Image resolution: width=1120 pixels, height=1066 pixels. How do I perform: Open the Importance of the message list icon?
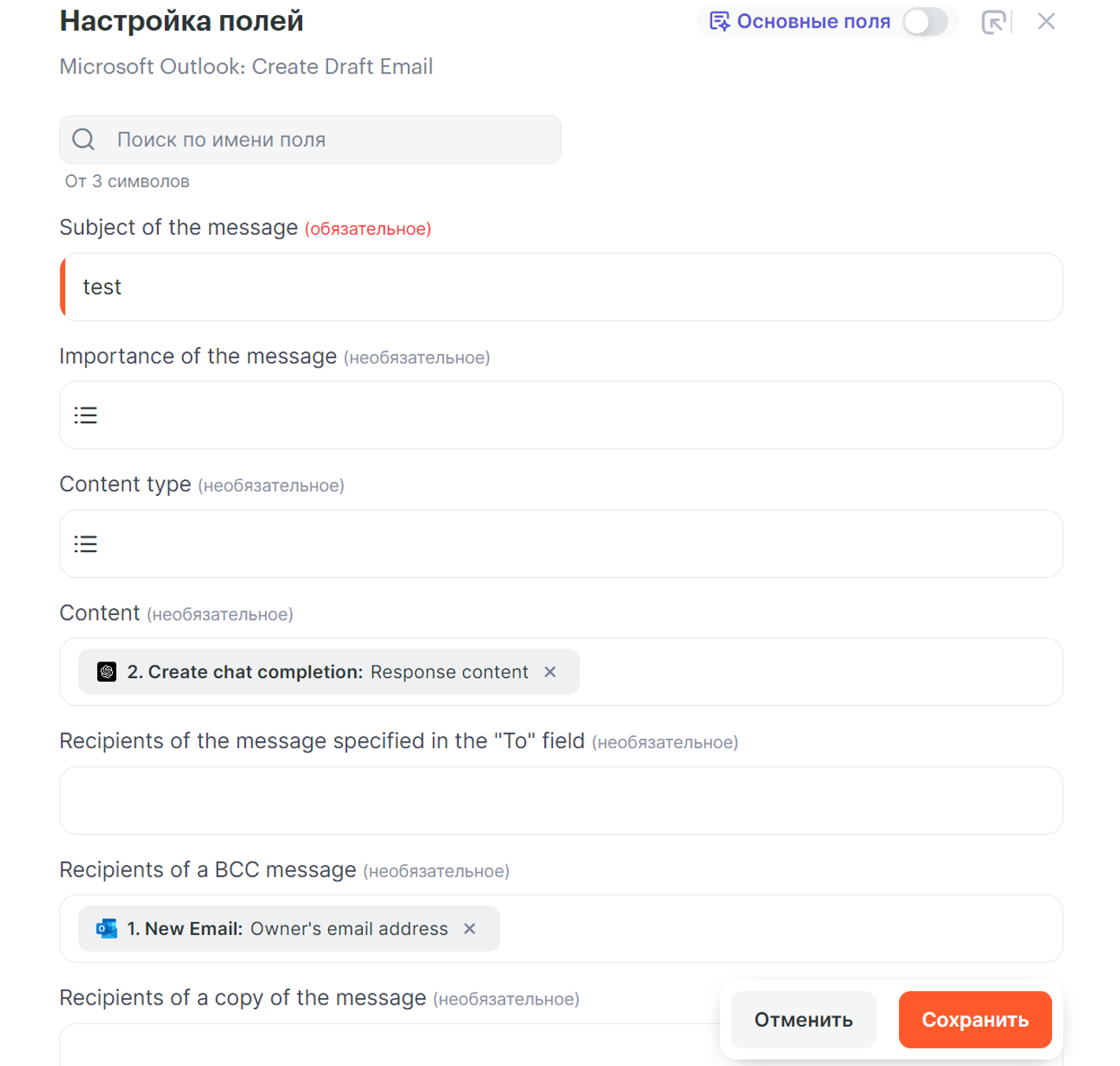tap(86, 416)
